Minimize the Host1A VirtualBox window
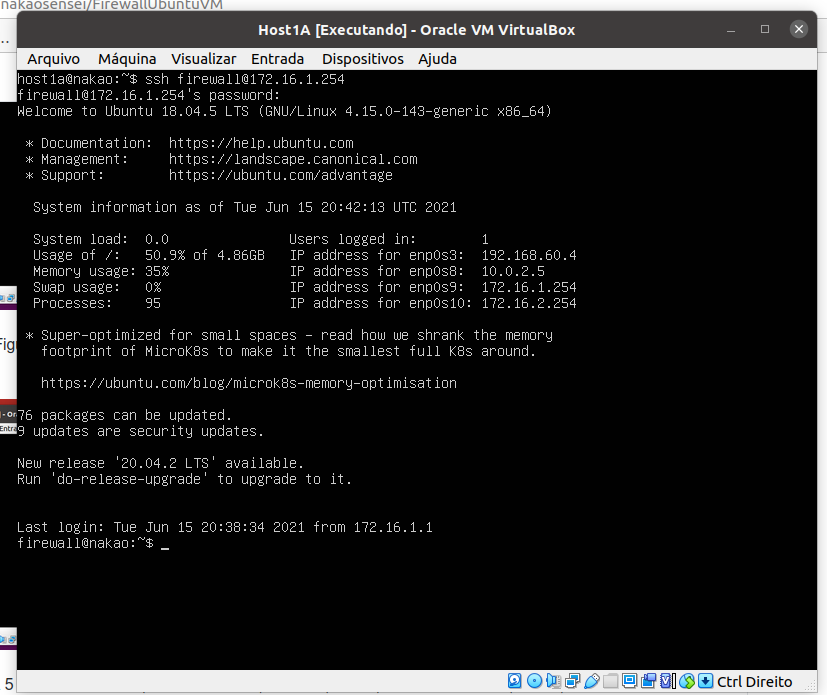 click(x=731, y=30)
